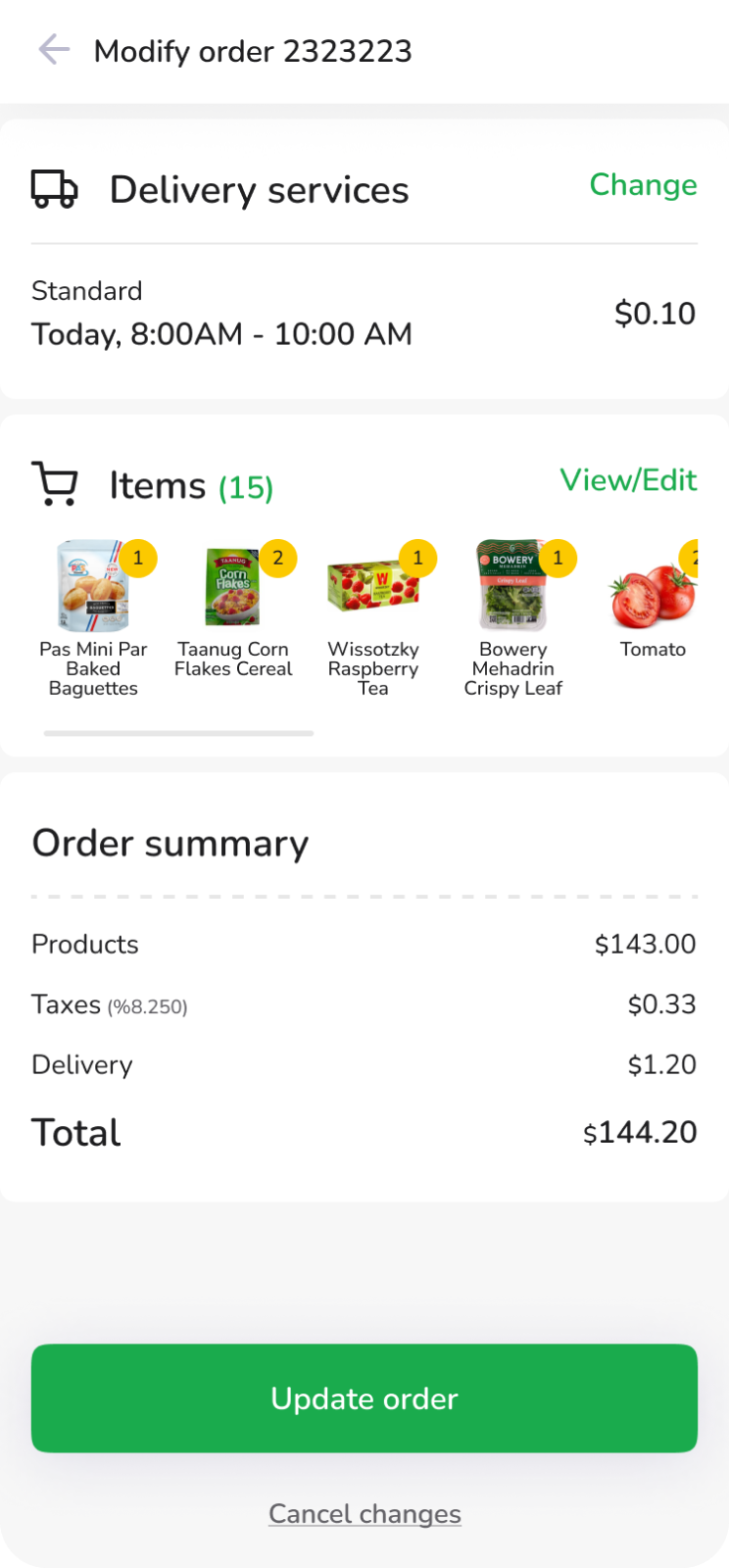Open View/Edit for items
The image size is (729, 1568).
(628, 480)
